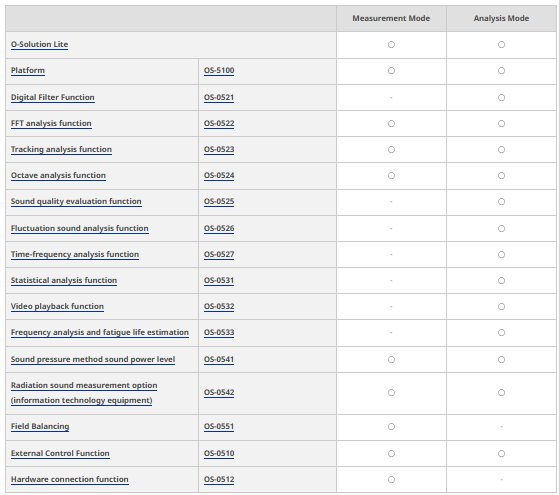Open the OS-0527 model link

219,255
